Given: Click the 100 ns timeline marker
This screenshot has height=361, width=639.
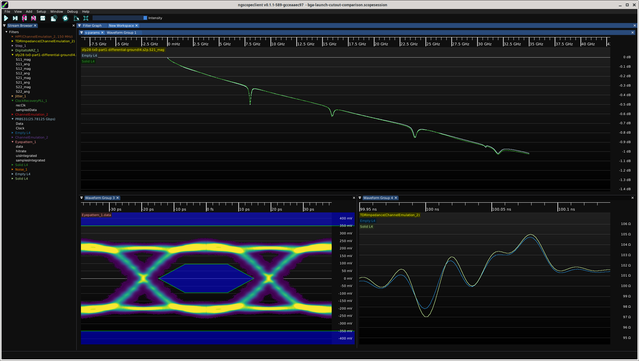Looking at the screenshot, I should (x=432, y=209).
